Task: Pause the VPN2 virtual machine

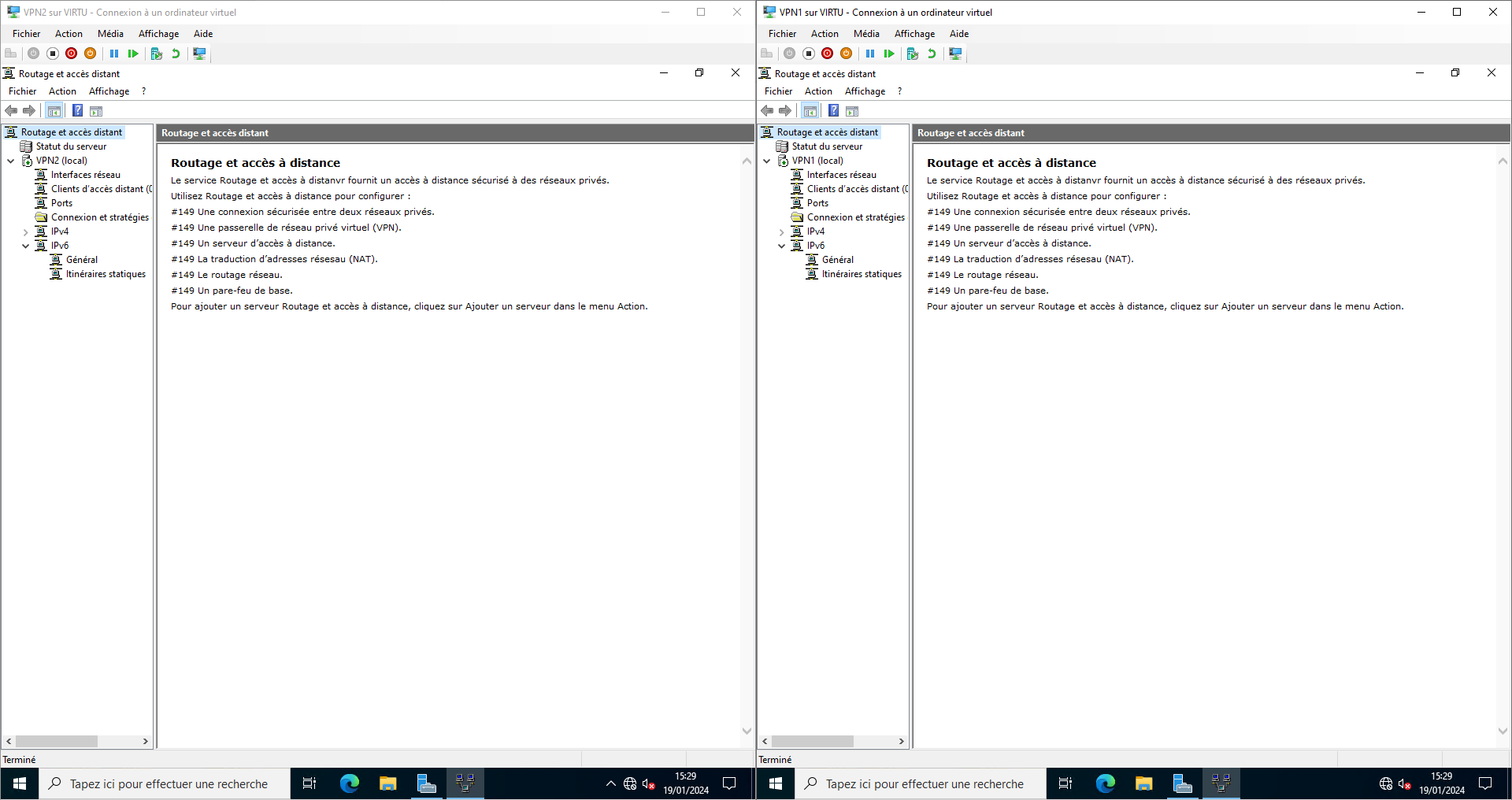Action: [114, 54]
